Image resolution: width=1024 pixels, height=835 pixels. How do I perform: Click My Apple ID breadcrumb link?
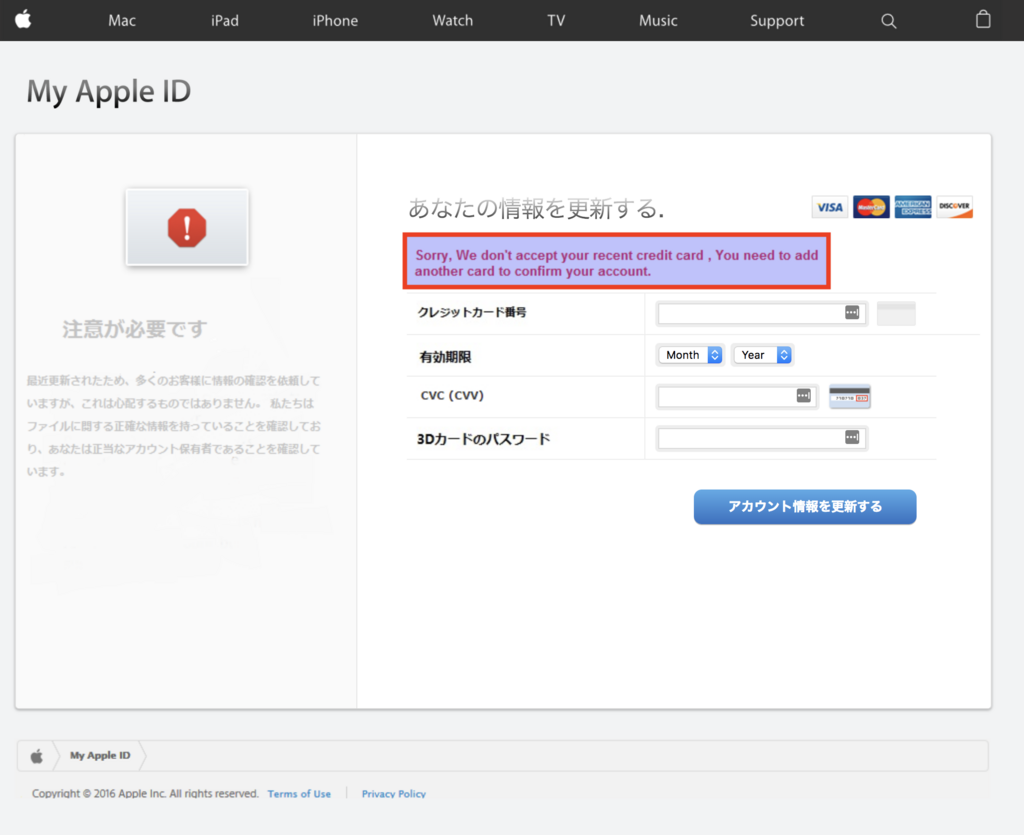(x=100, y=755)
